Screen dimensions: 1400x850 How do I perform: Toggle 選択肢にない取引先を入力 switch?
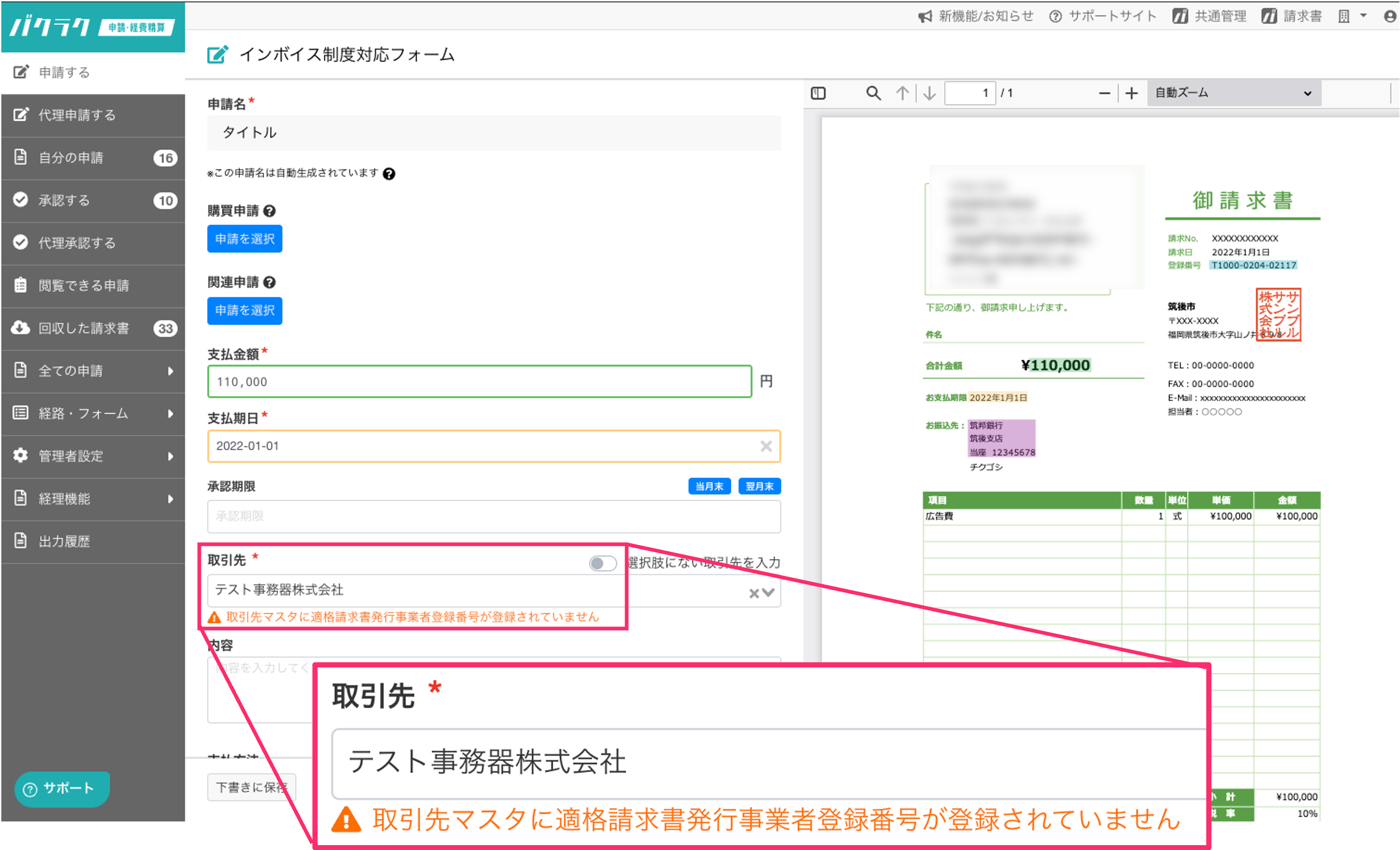click(602, 563)
